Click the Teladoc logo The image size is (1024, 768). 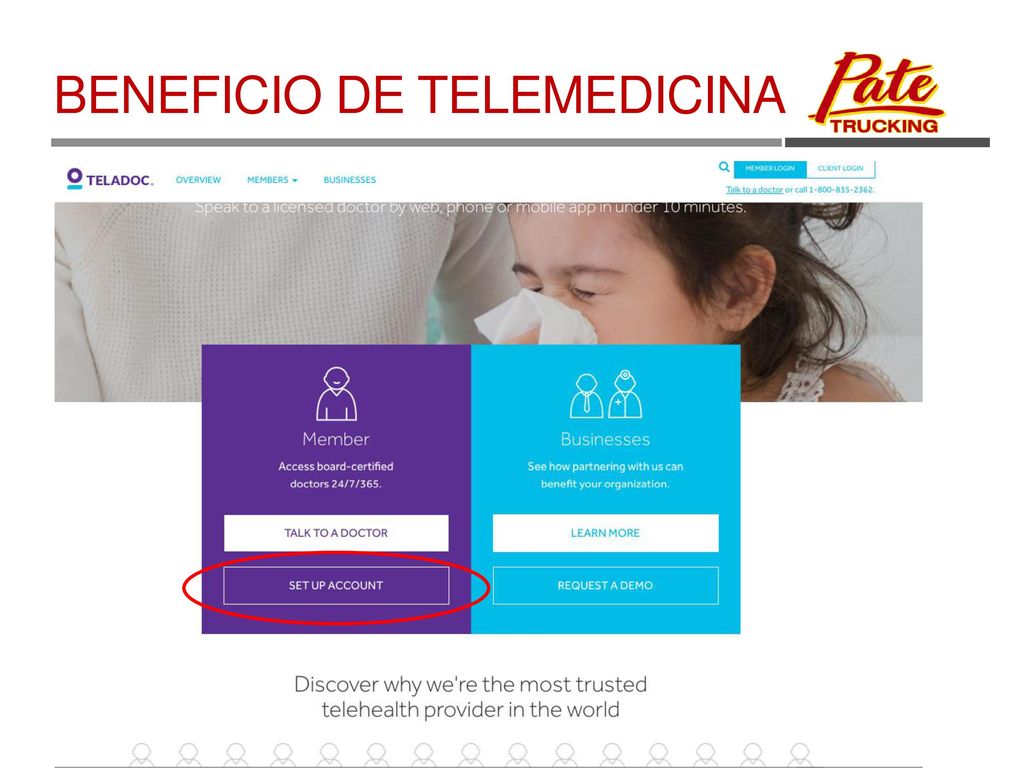click(110, 179)
